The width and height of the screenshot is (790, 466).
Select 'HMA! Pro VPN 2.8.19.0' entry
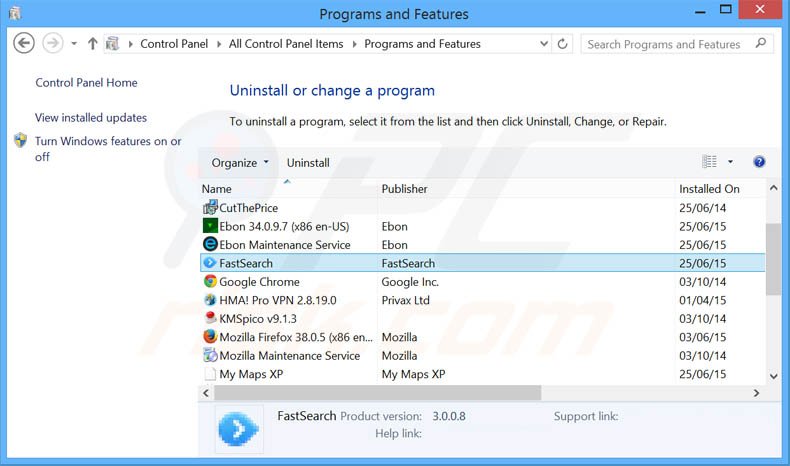[278, 300]
